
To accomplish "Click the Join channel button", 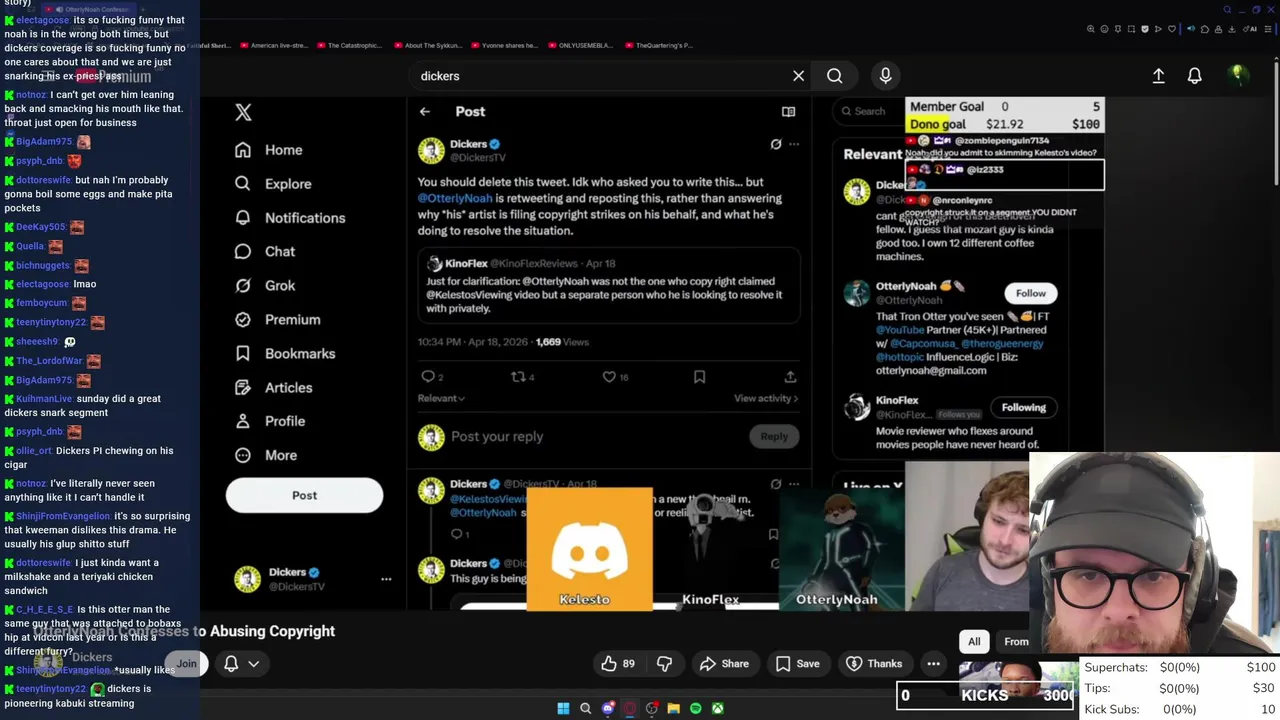I will pyautogui.click(x=186, y=663).
